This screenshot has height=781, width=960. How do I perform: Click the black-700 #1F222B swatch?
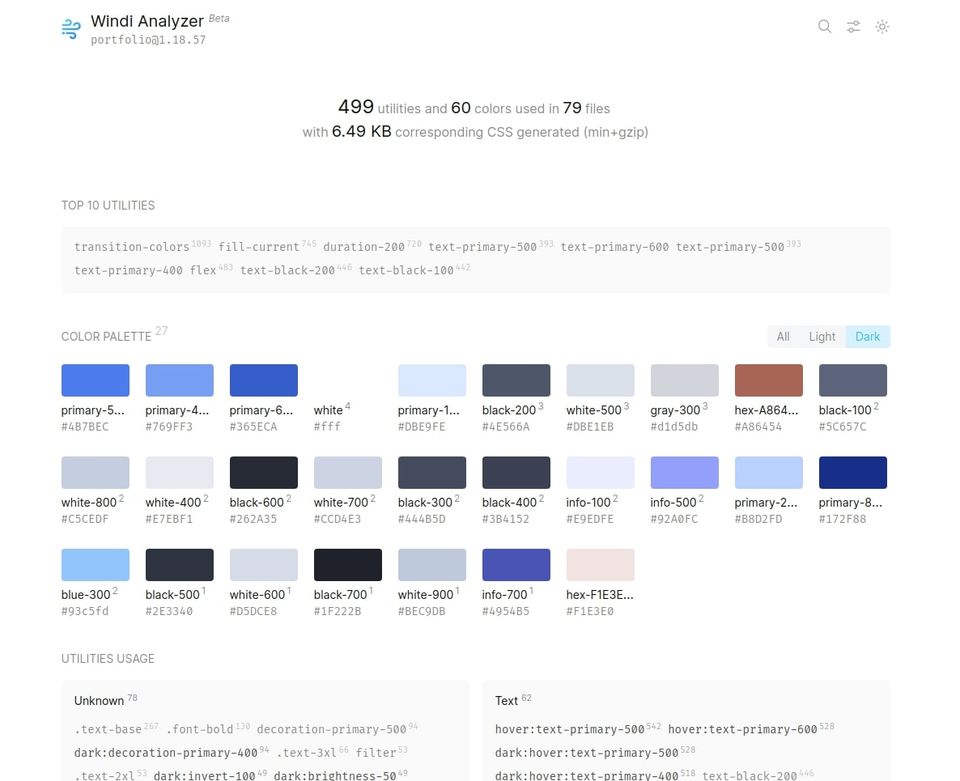pyautogui.click(x=348, y=565)
